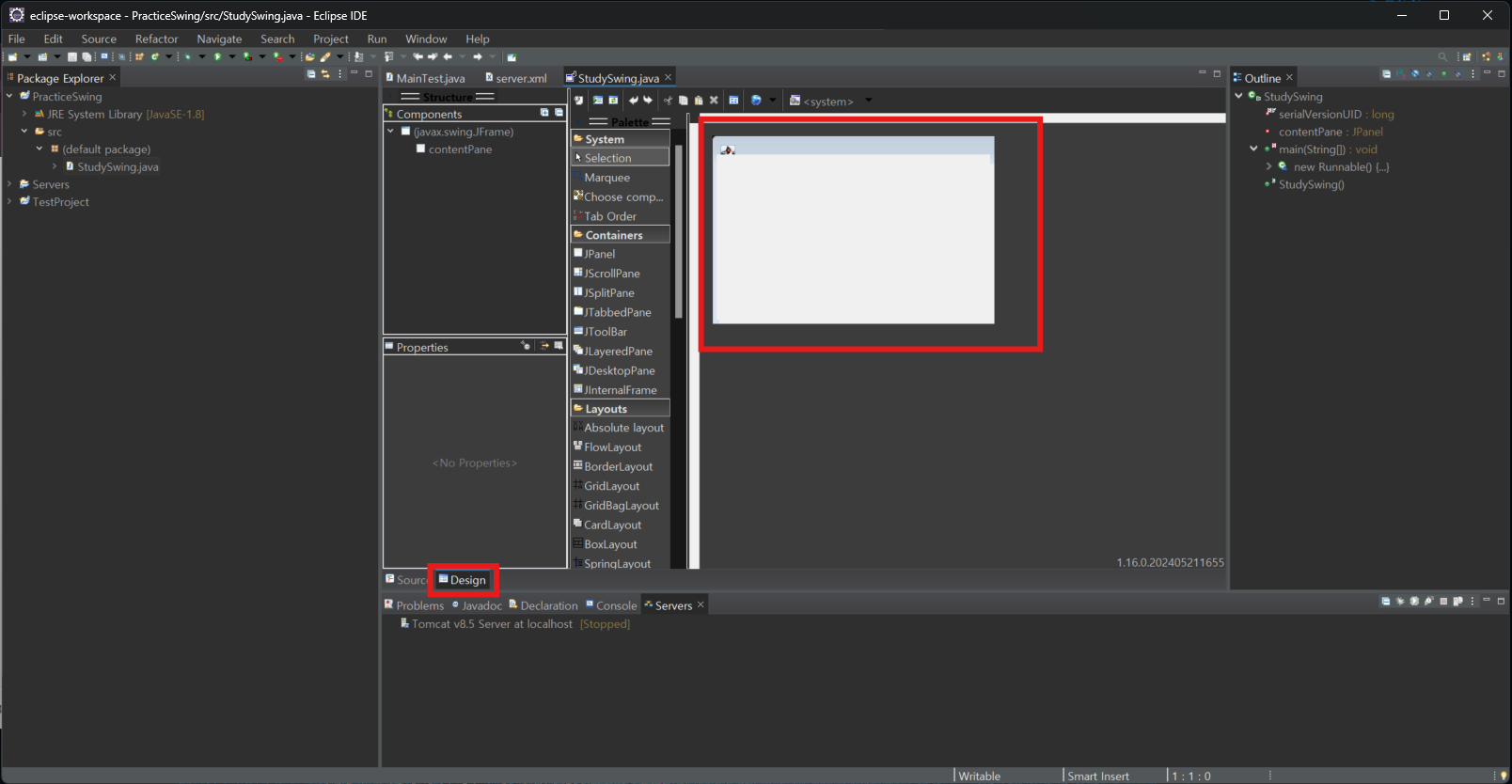Click the Undo arrow in designer toolbar
The width and height of the screenshot is (1512, 784).
[634, 100]
